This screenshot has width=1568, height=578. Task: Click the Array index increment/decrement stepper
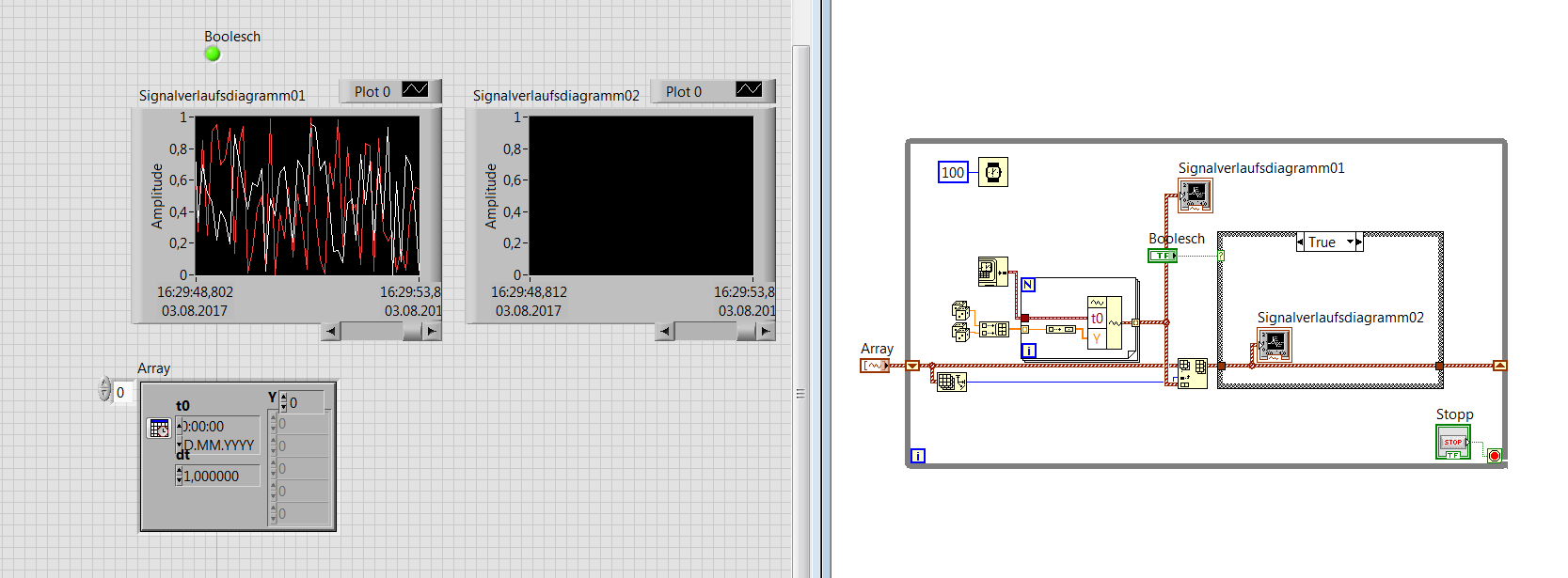point(105,389)
